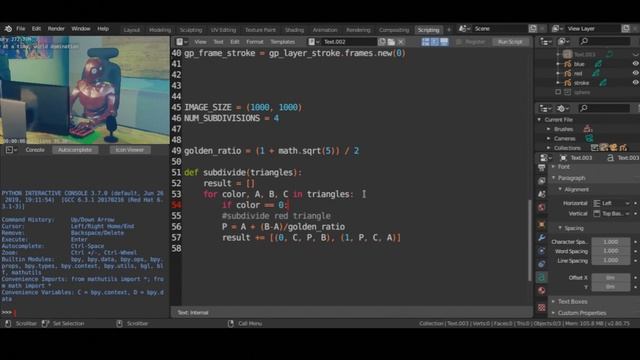Switch to the Modeling workspace tab
640x360 pixels.
[160, 30]
